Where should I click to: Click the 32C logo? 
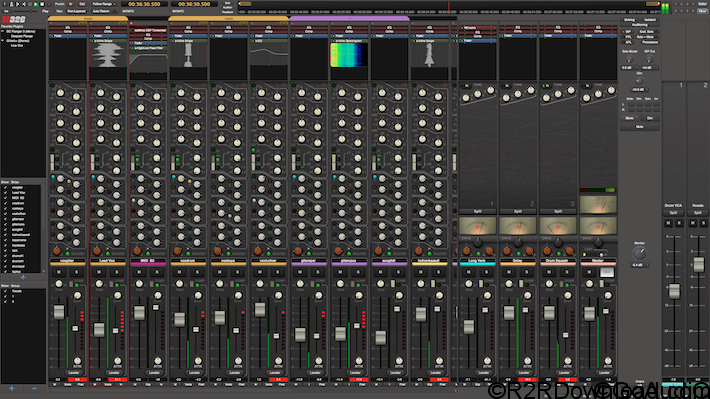click(x=14, y=19)
